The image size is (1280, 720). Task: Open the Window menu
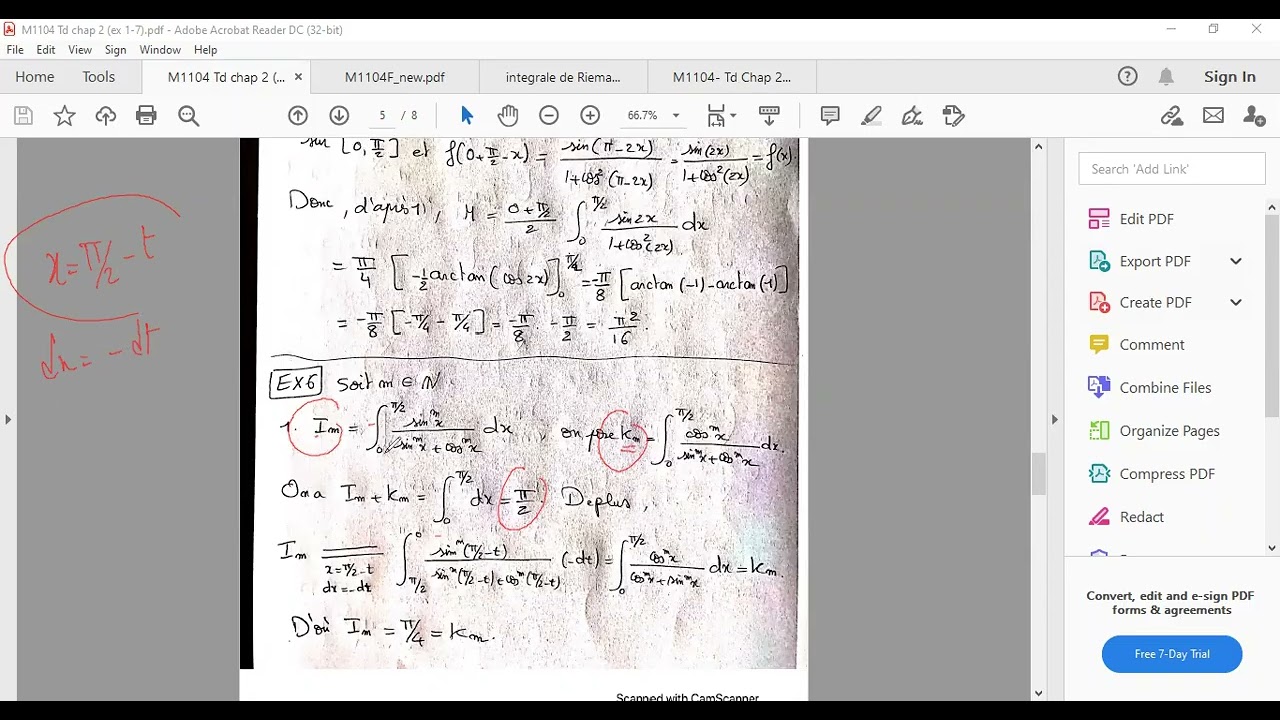pyautogui.click(x=160, y=50)
